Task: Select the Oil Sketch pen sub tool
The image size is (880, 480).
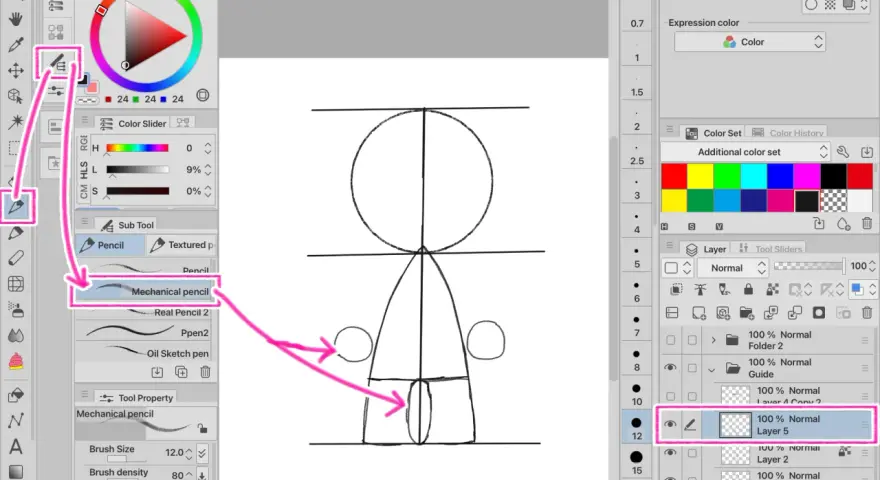Action: pyautogui.click(x=145, y=353)
